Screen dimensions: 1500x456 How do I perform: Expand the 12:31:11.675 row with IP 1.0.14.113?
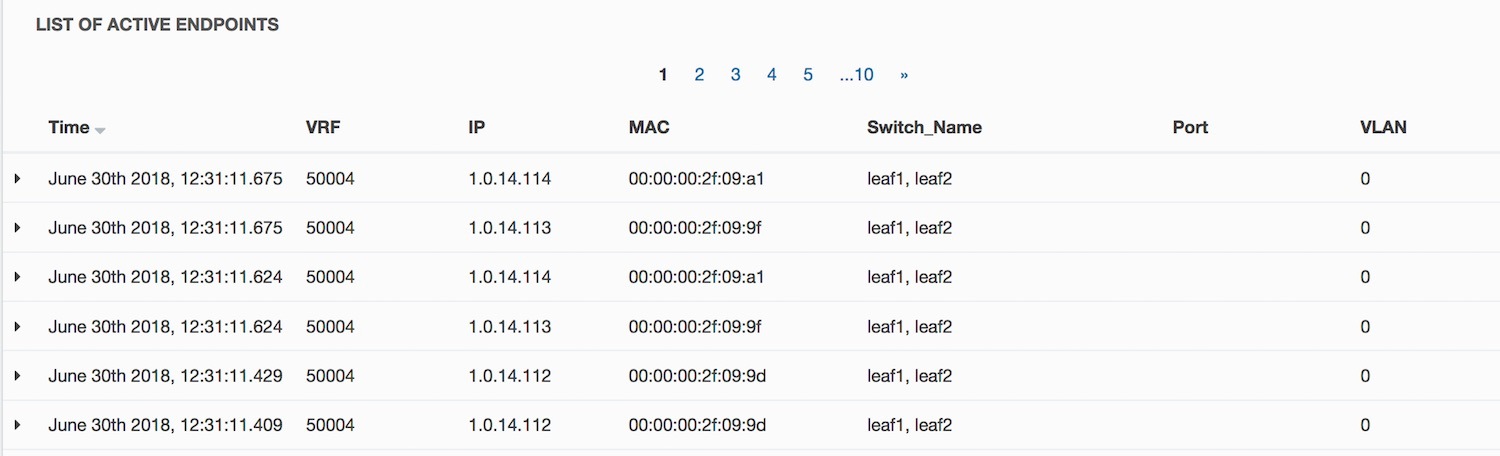[17, 228]
